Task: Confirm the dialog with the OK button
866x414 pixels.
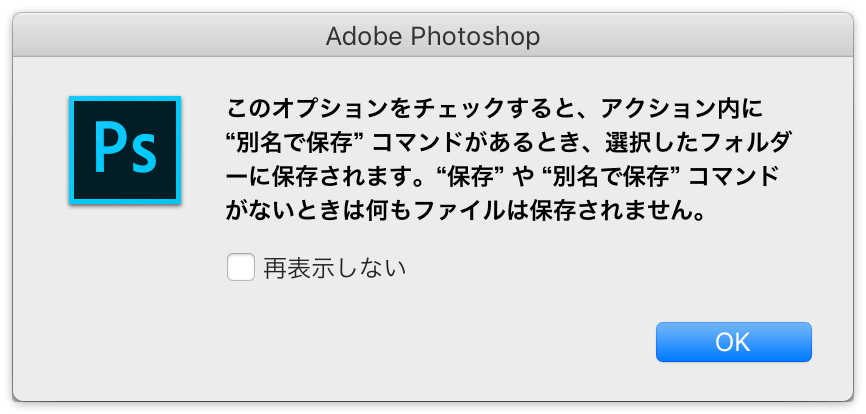Action: point(733,342)
